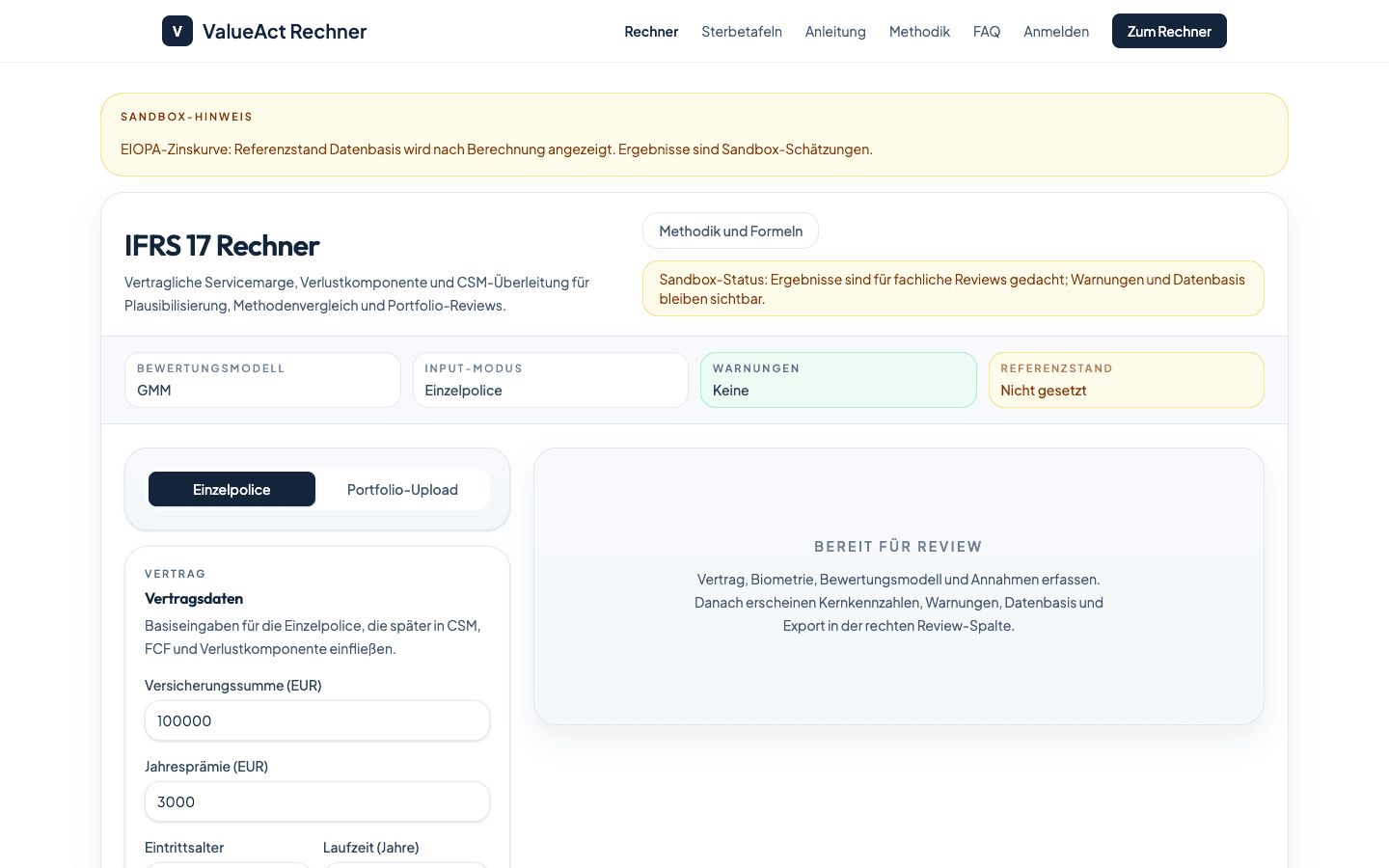Open the Sterbetafeln nav item
The width and height of the screenshot is (1389, 868).
coord(742,32)
